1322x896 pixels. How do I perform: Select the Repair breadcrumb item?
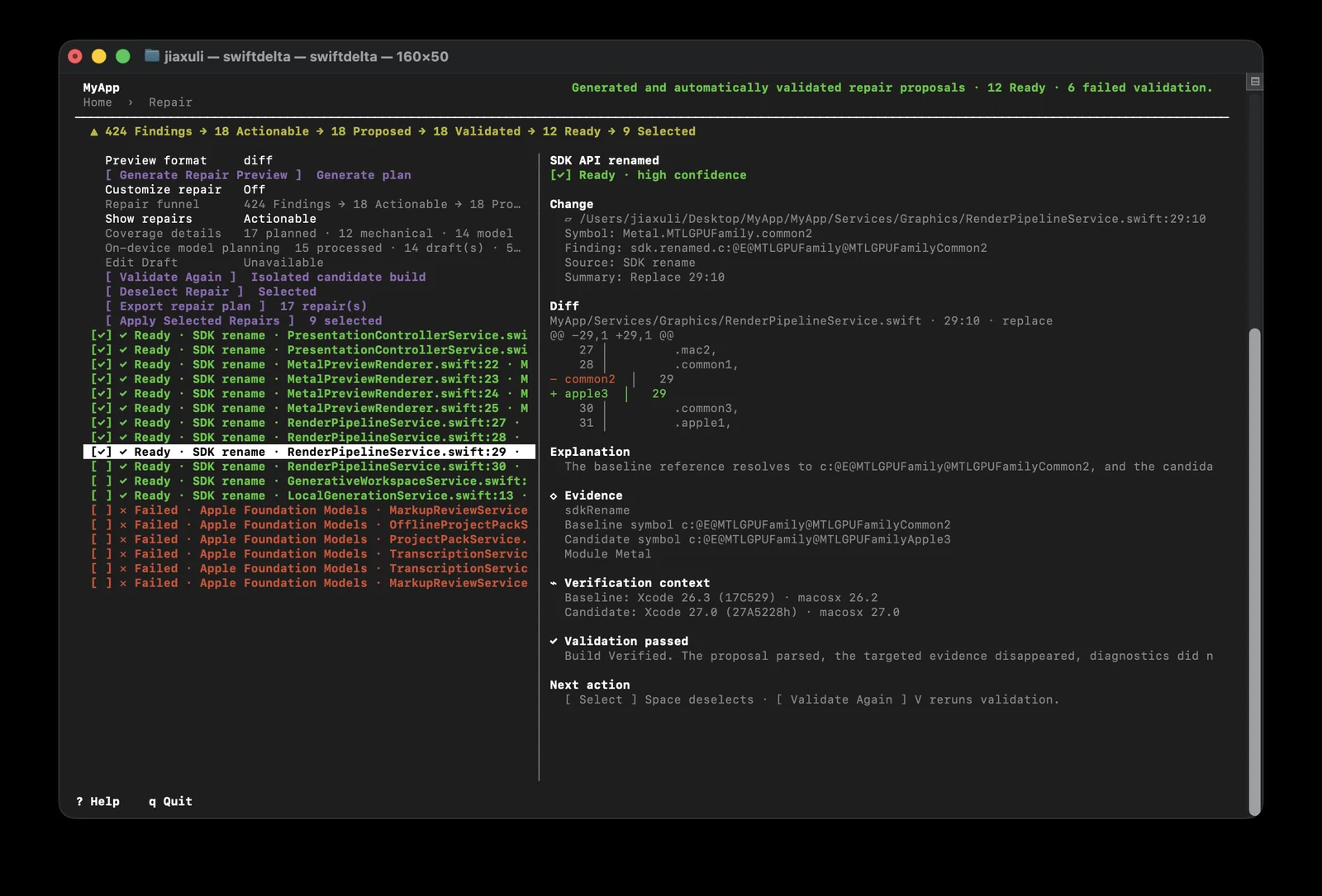click(170, 102)
